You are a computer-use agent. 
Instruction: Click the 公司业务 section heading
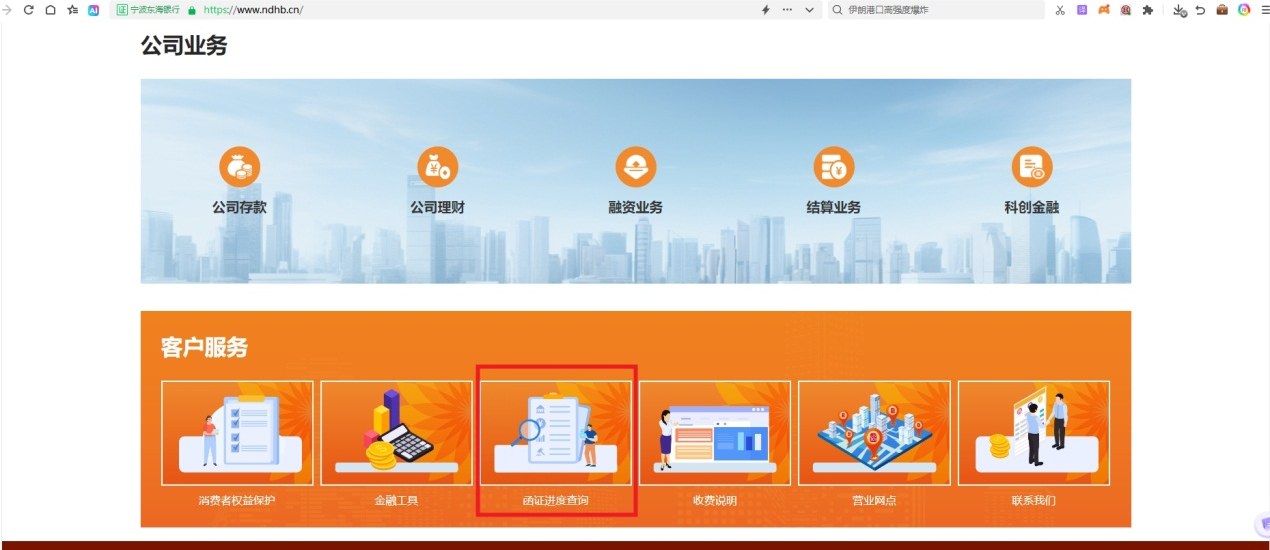click(184, 45)
